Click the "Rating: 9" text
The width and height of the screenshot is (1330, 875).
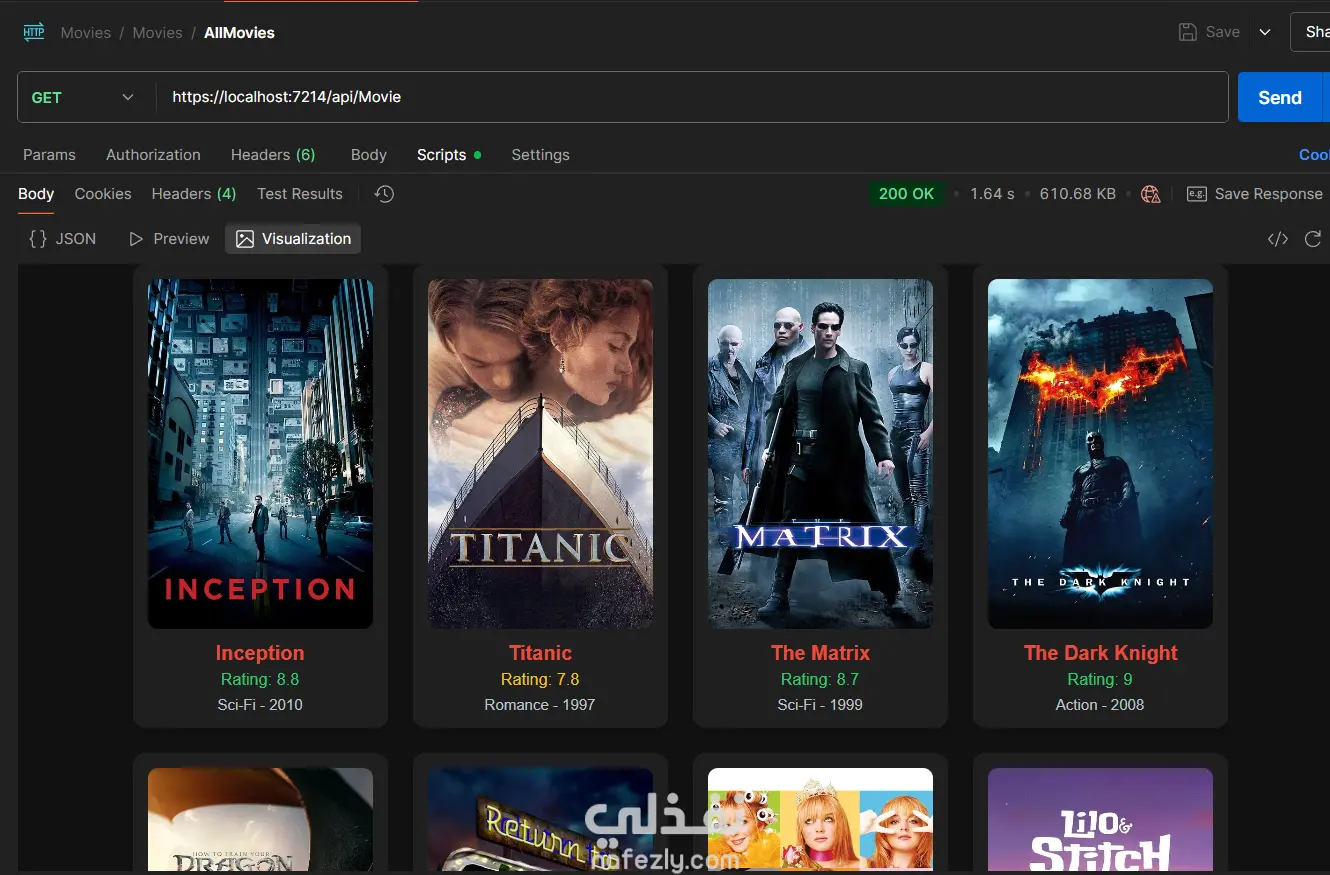tap(1100, 679)
